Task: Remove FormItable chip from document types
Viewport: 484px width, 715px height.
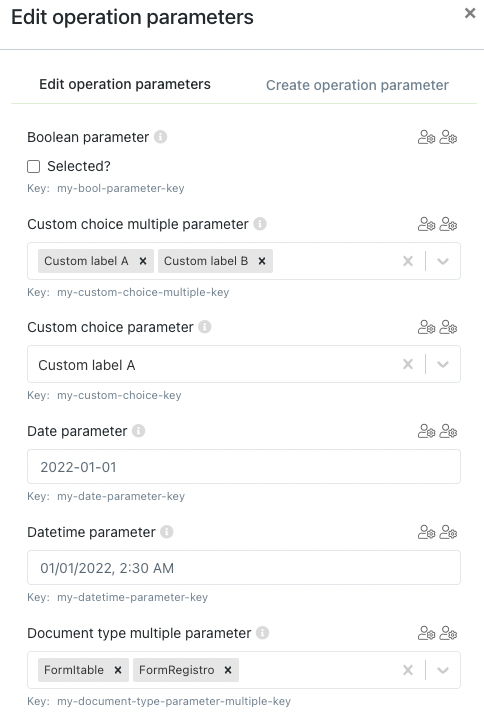Action: click(x=118, y=670)
